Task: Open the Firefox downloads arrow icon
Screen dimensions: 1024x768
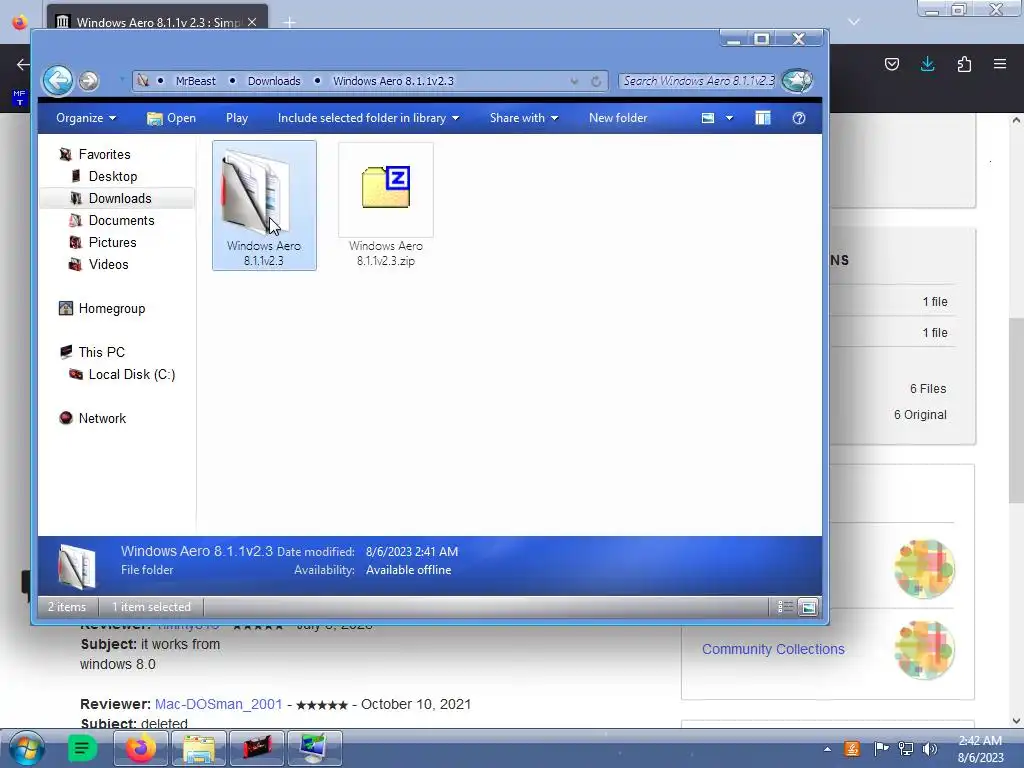Action: click(927, 64)
